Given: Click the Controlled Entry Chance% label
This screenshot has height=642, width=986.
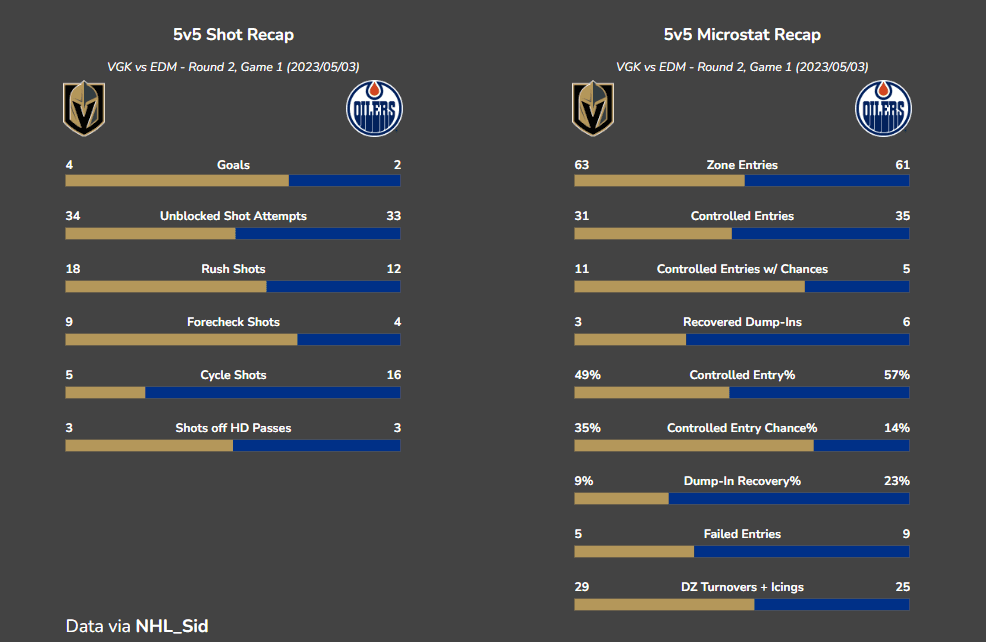Looking at the screenshot, I should tap(742, 428).
